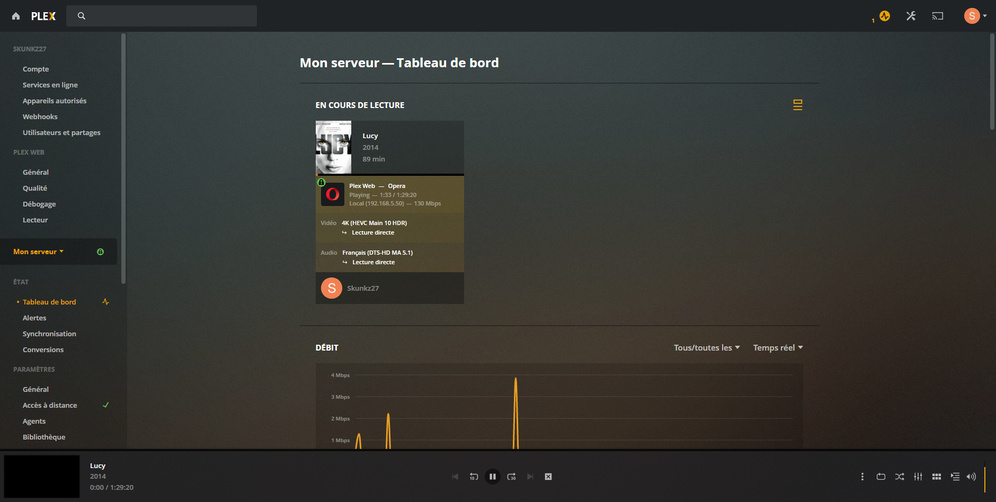Open the user account avatar menu

tap(975, 16)
